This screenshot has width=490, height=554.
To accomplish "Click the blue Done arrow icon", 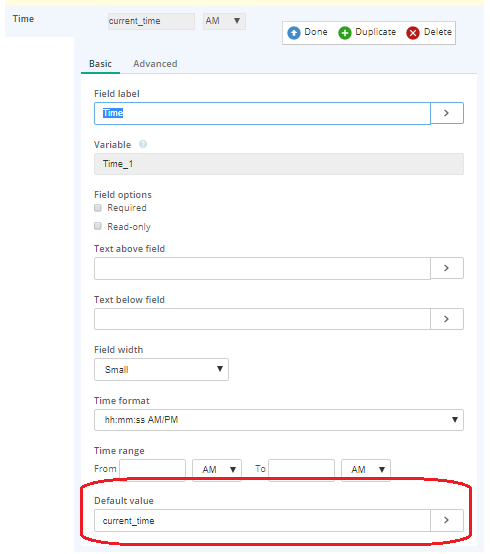I will click(294, 33).
